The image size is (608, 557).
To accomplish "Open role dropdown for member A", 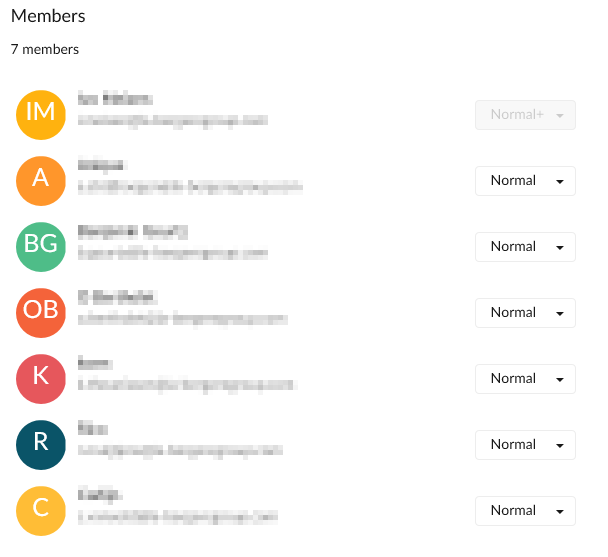I will tap(525, 181).
